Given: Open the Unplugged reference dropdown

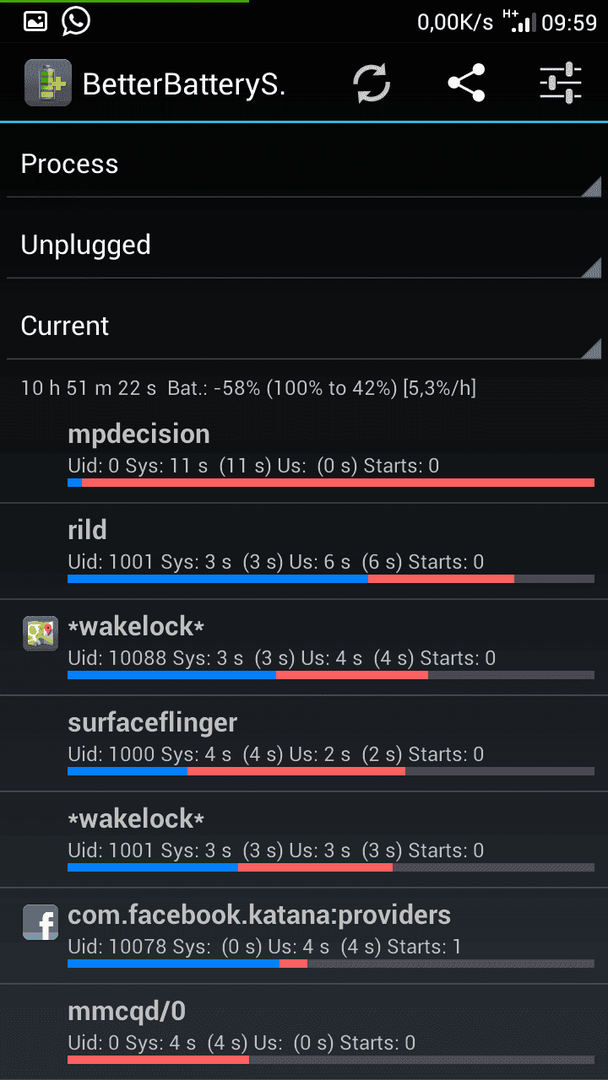Looking at the screenshot, I should [x=304, y=245].
